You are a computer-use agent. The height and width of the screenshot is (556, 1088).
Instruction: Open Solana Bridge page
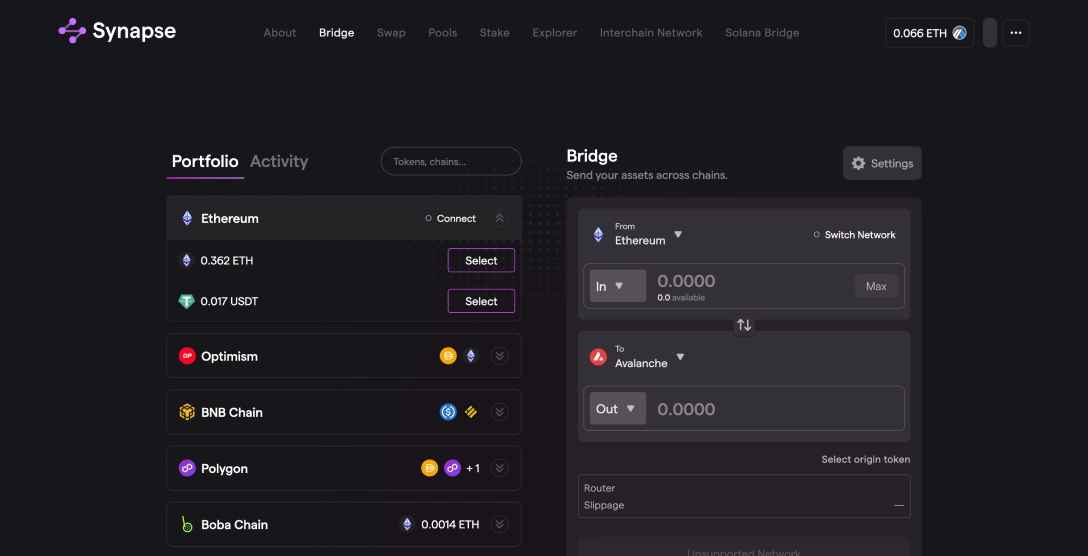pyautogui.click(x=762, y=33)
